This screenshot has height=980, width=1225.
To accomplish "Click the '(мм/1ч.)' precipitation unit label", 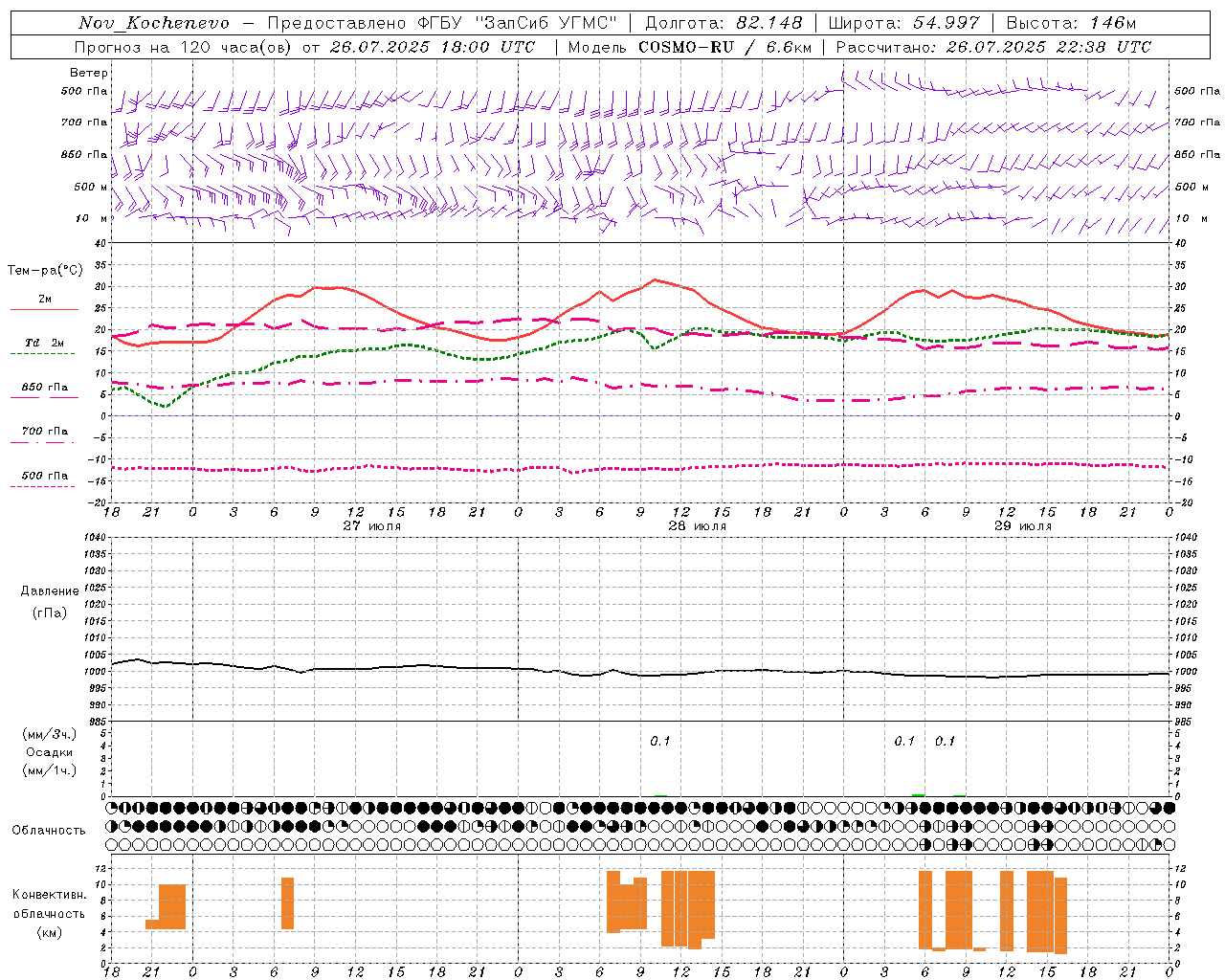I will pyautogui.click(x=50, y=770).
